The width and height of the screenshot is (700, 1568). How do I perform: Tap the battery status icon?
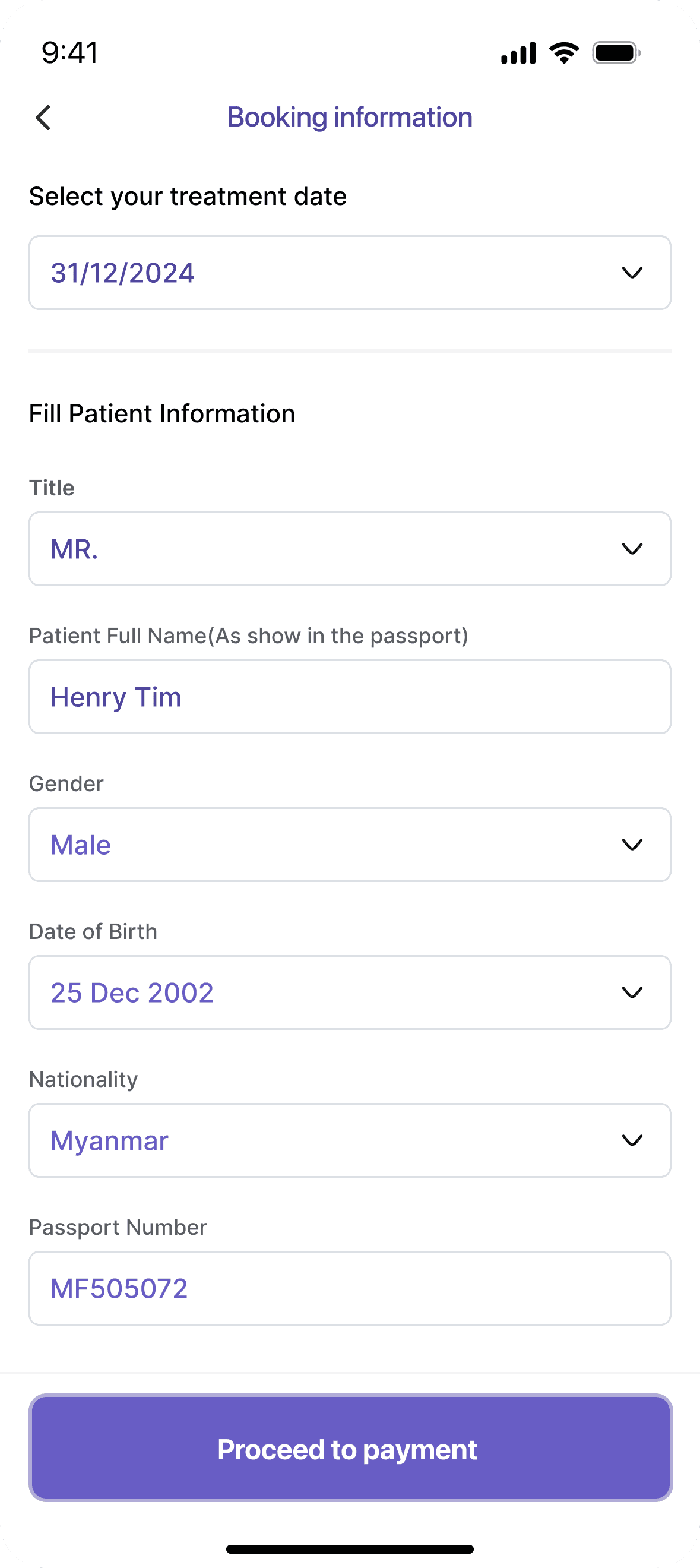pyautogui.click(x=617, y=53)
